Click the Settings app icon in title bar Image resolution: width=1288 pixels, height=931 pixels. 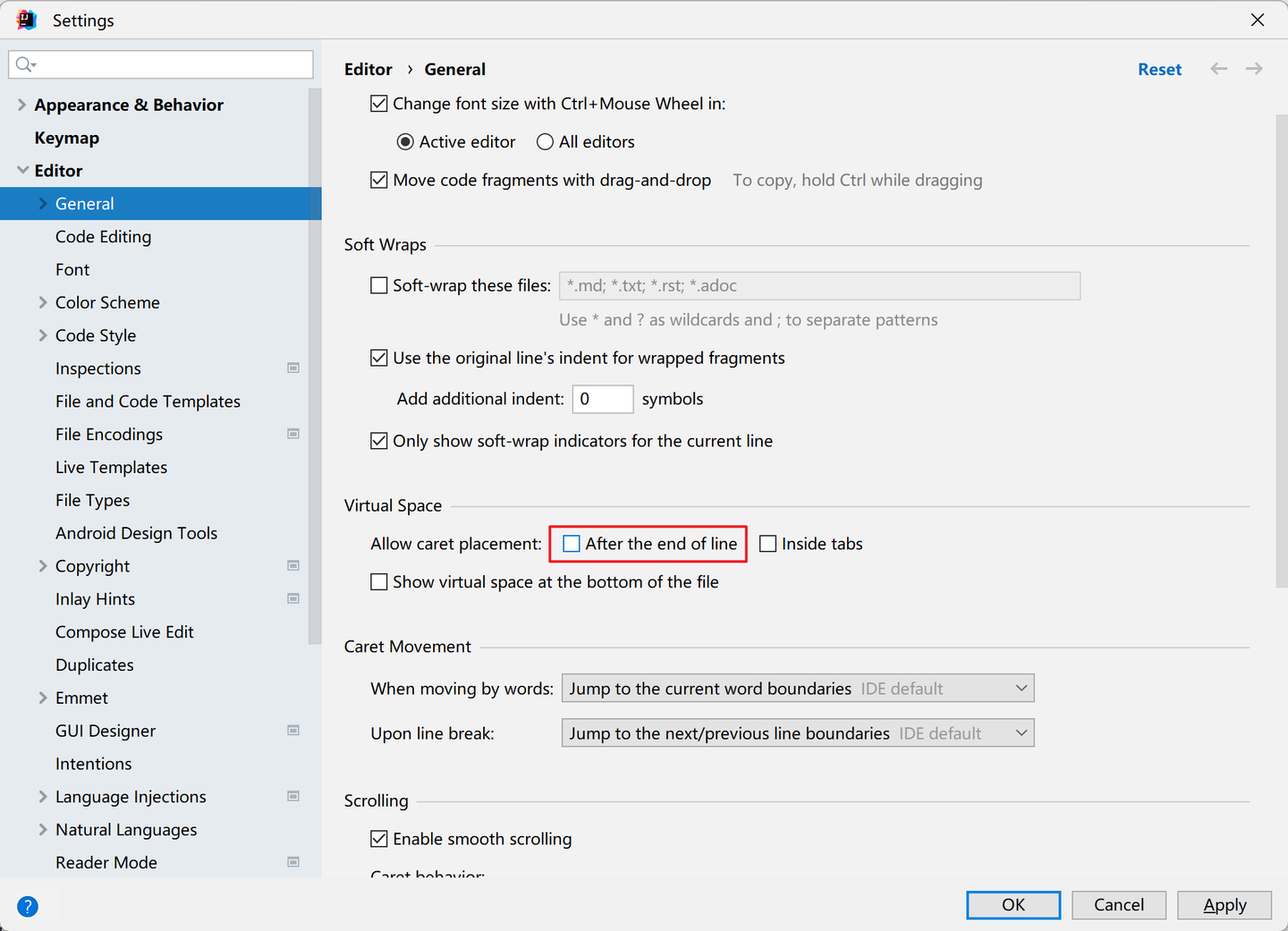(x=26, y=19)
